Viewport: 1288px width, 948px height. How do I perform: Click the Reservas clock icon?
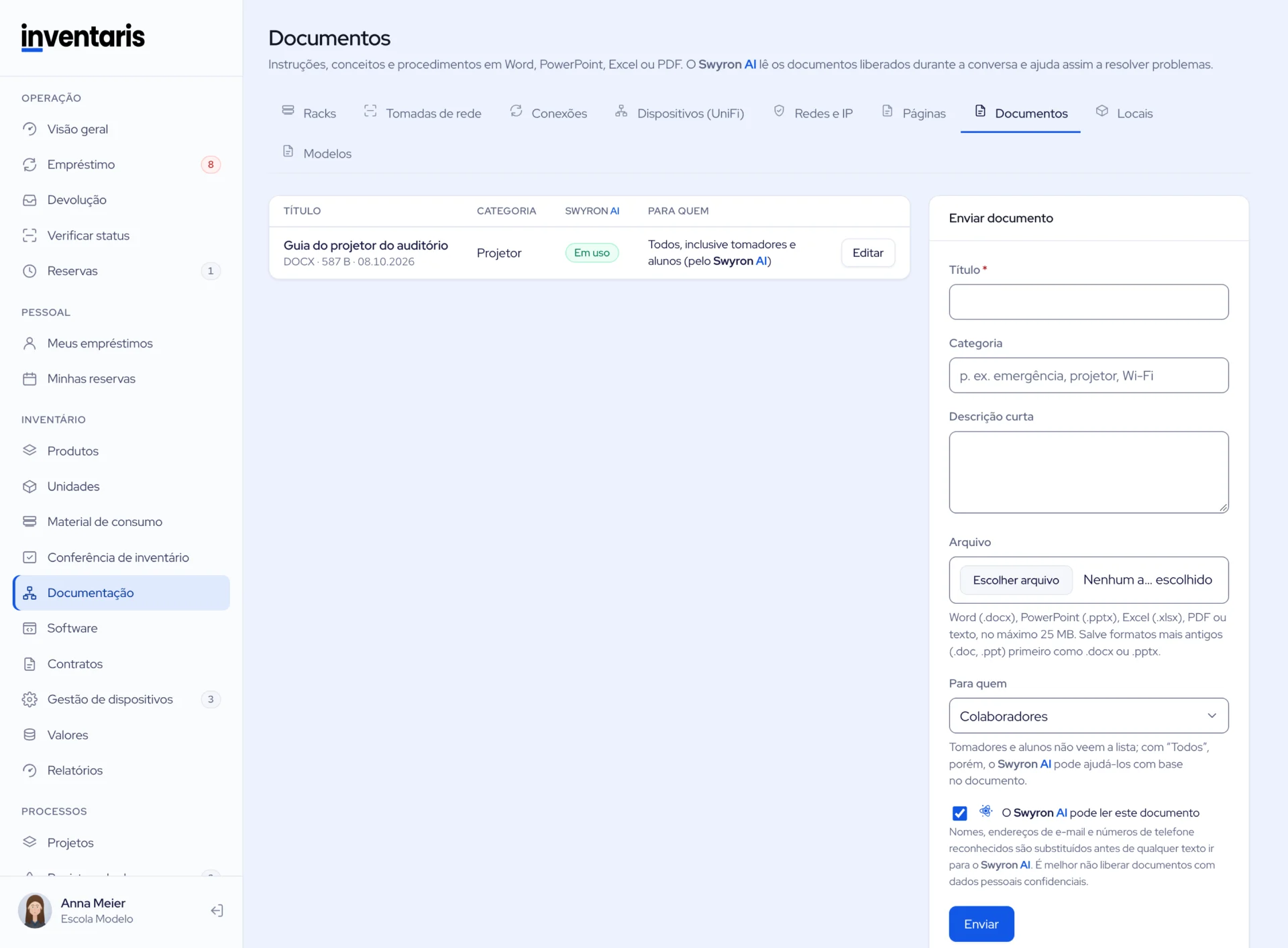tap(30, 271)
